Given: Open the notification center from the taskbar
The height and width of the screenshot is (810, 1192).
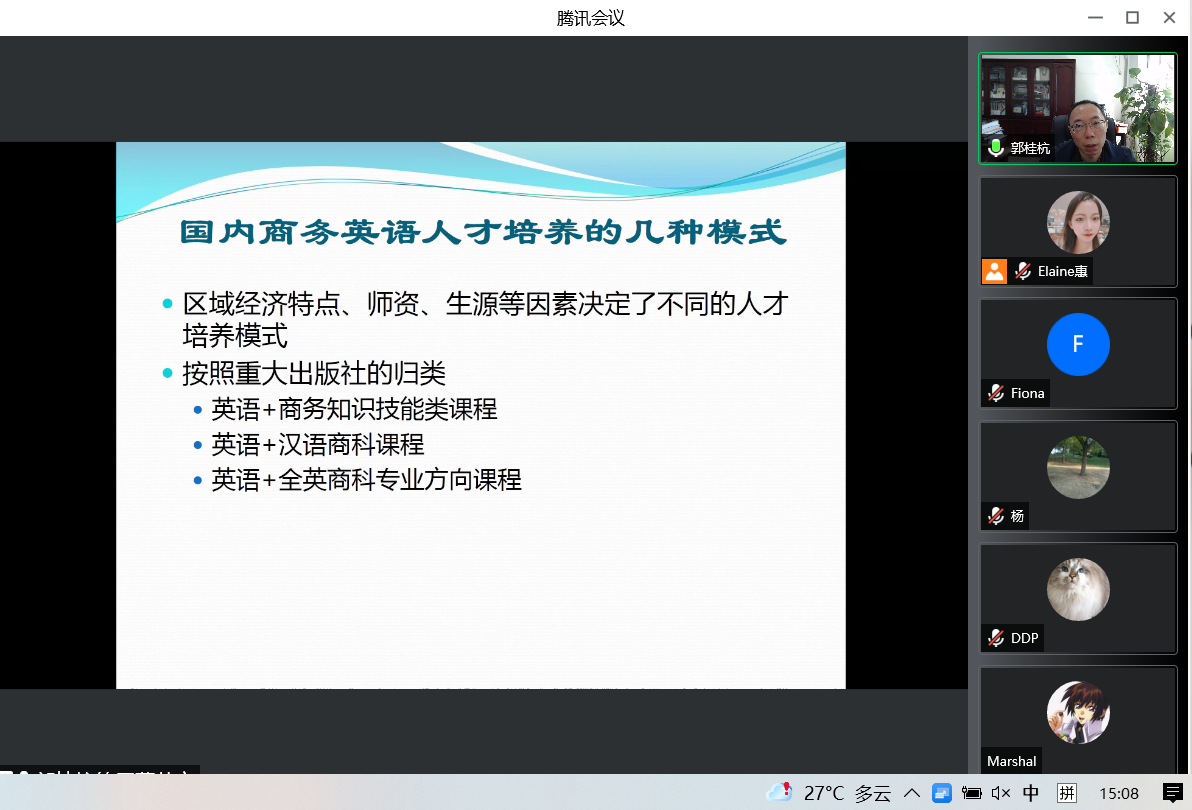Looking at the screenshot, I should (1172, 793).
